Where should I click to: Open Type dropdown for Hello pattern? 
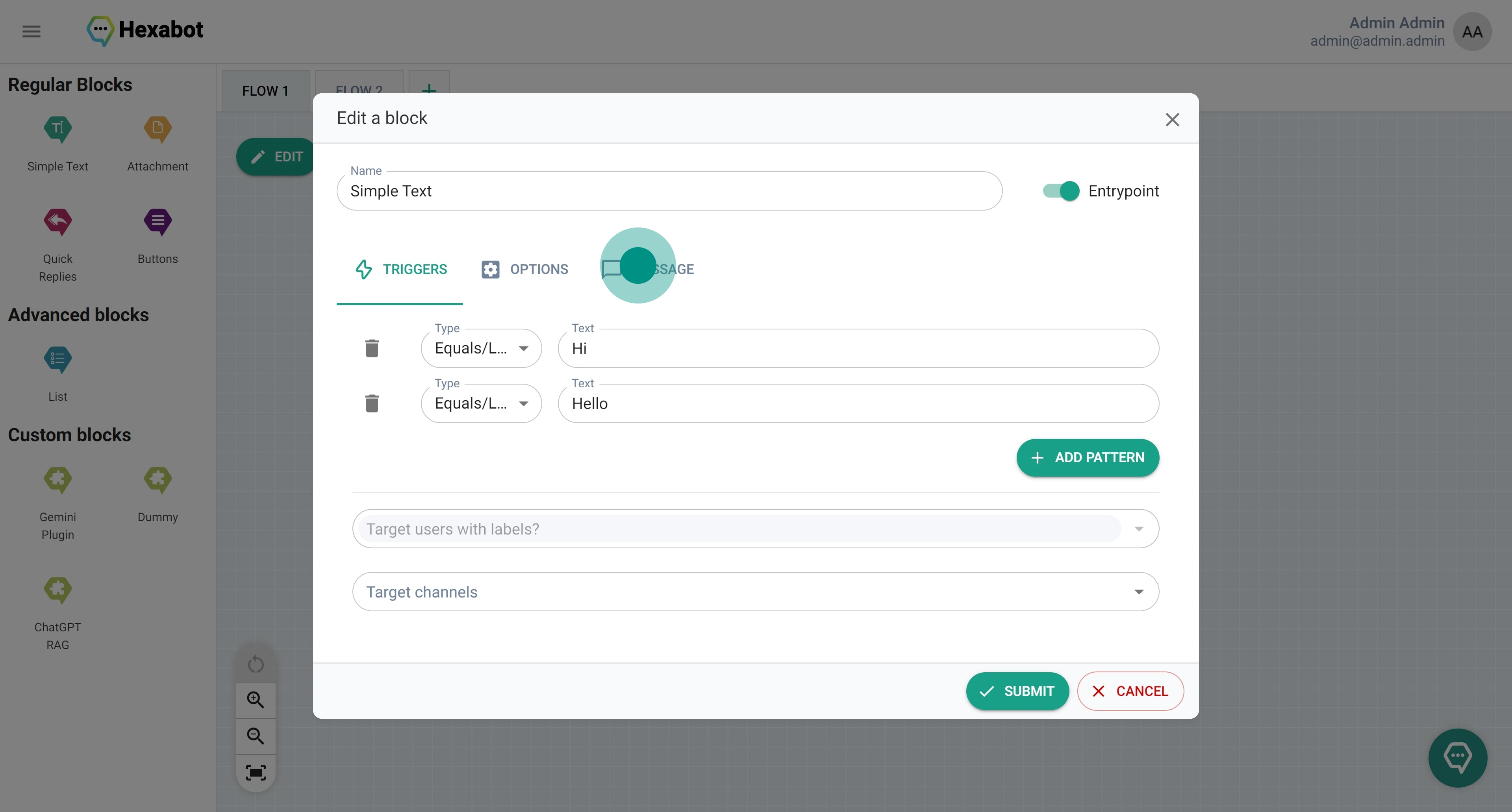click(x=481, y=404)
